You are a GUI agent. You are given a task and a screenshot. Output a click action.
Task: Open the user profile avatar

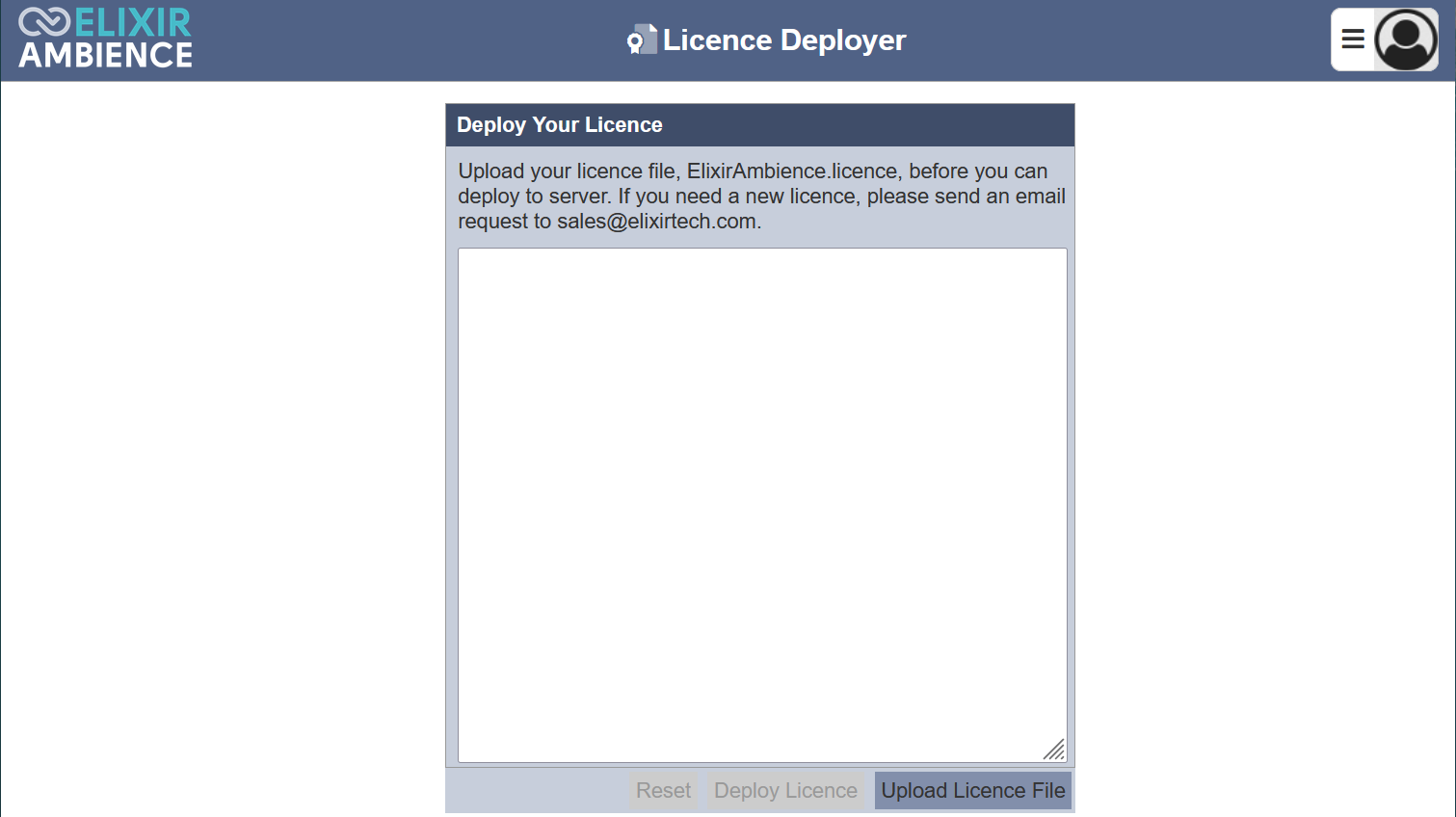coord(1406,40)
